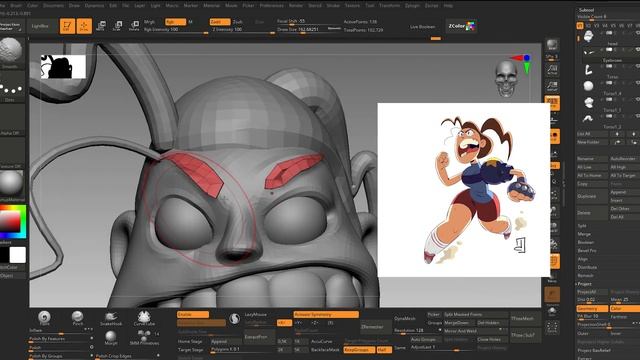640x360 pixels.
Task: Open the Transform menu
Action: (389, 5)
